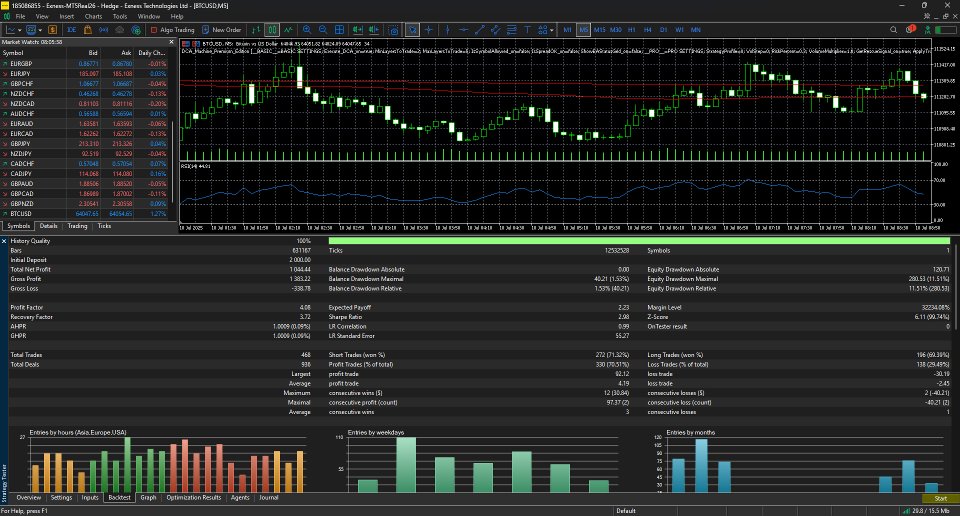
Task: Open the Insert menu
Action: click(x=67, y=17)
